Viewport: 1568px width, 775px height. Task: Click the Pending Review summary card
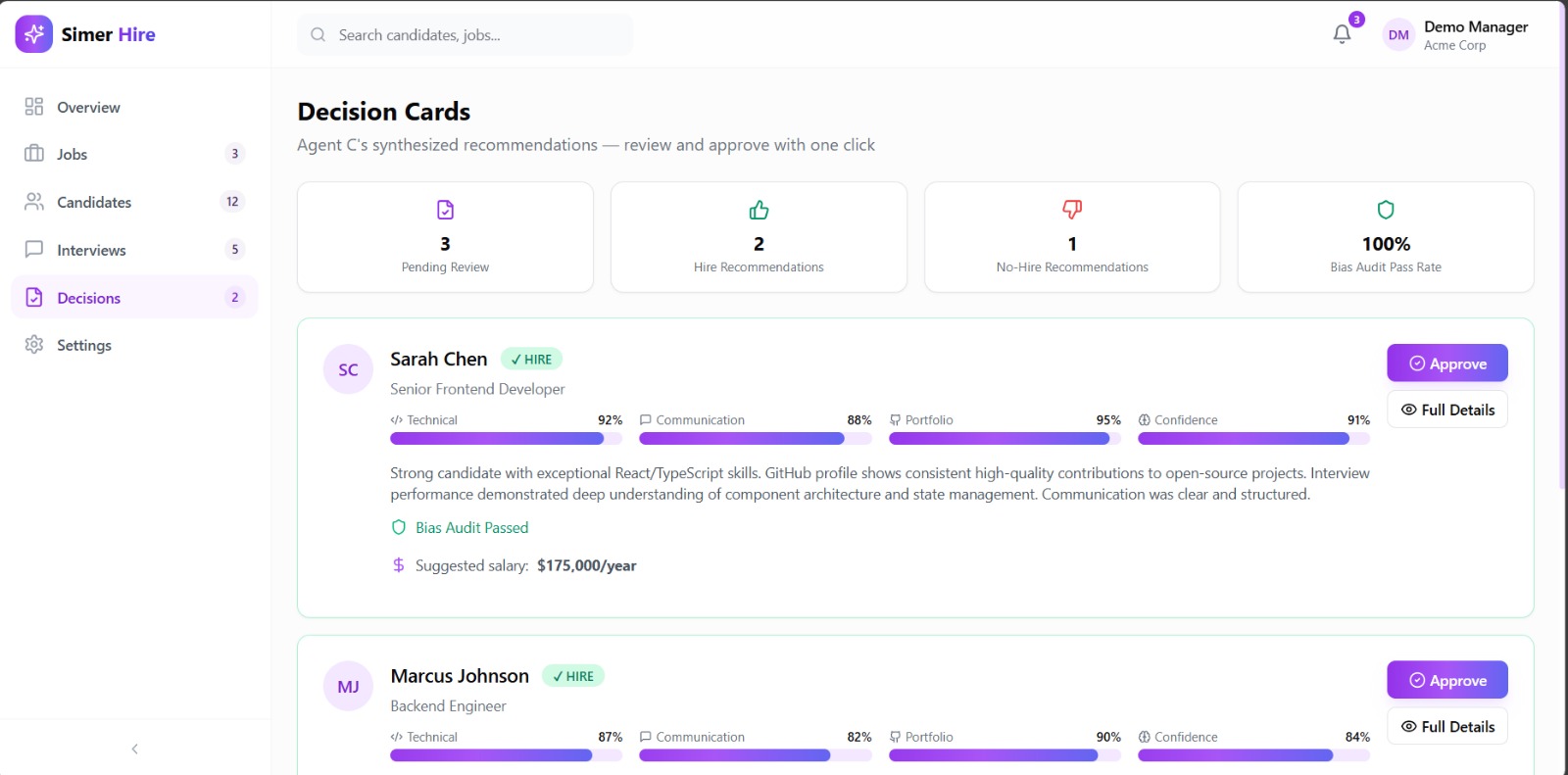445,237
